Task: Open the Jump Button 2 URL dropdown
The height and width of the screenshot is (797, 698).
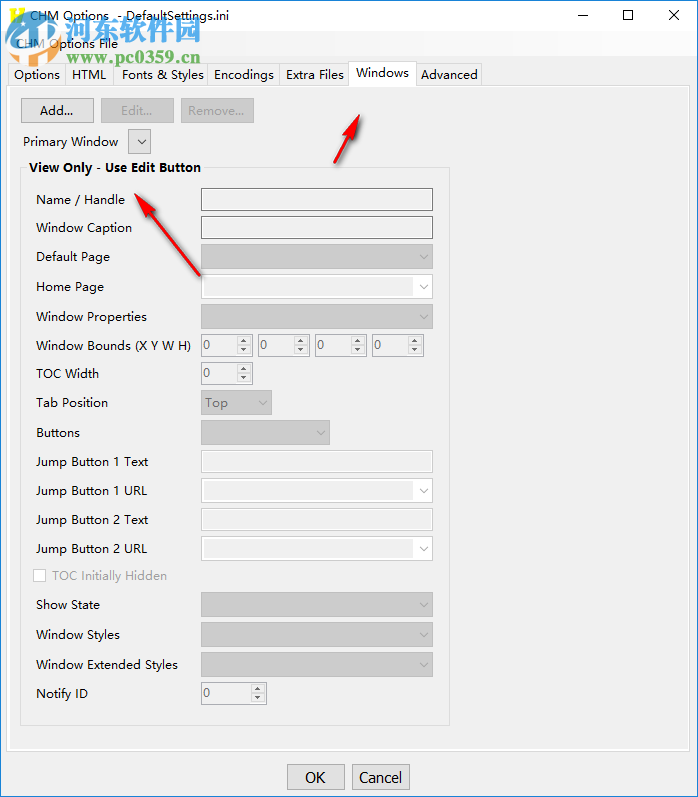Action: point(317,549)
